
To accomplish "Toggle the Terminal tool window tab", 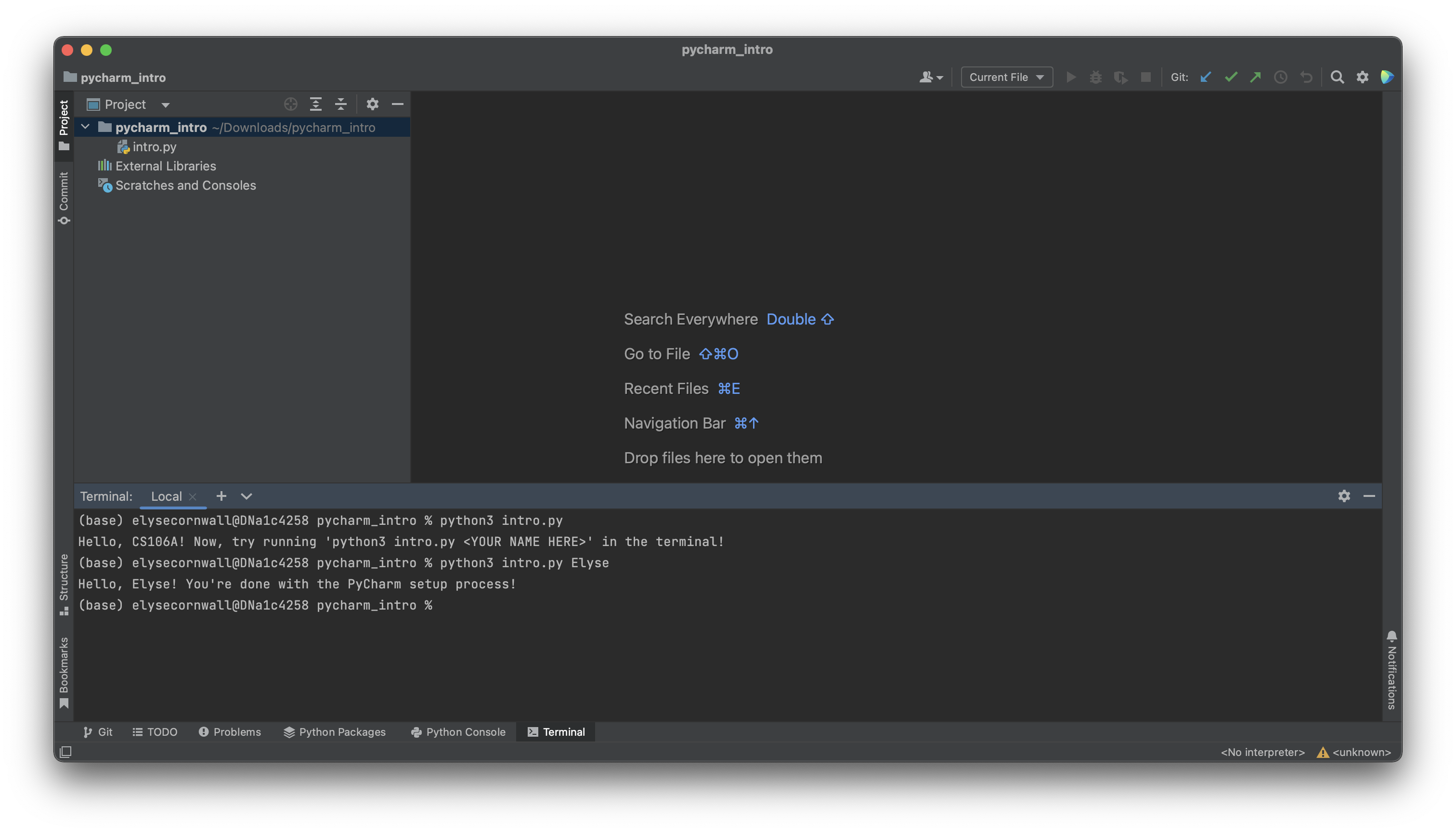I will [x=556, y=732].
